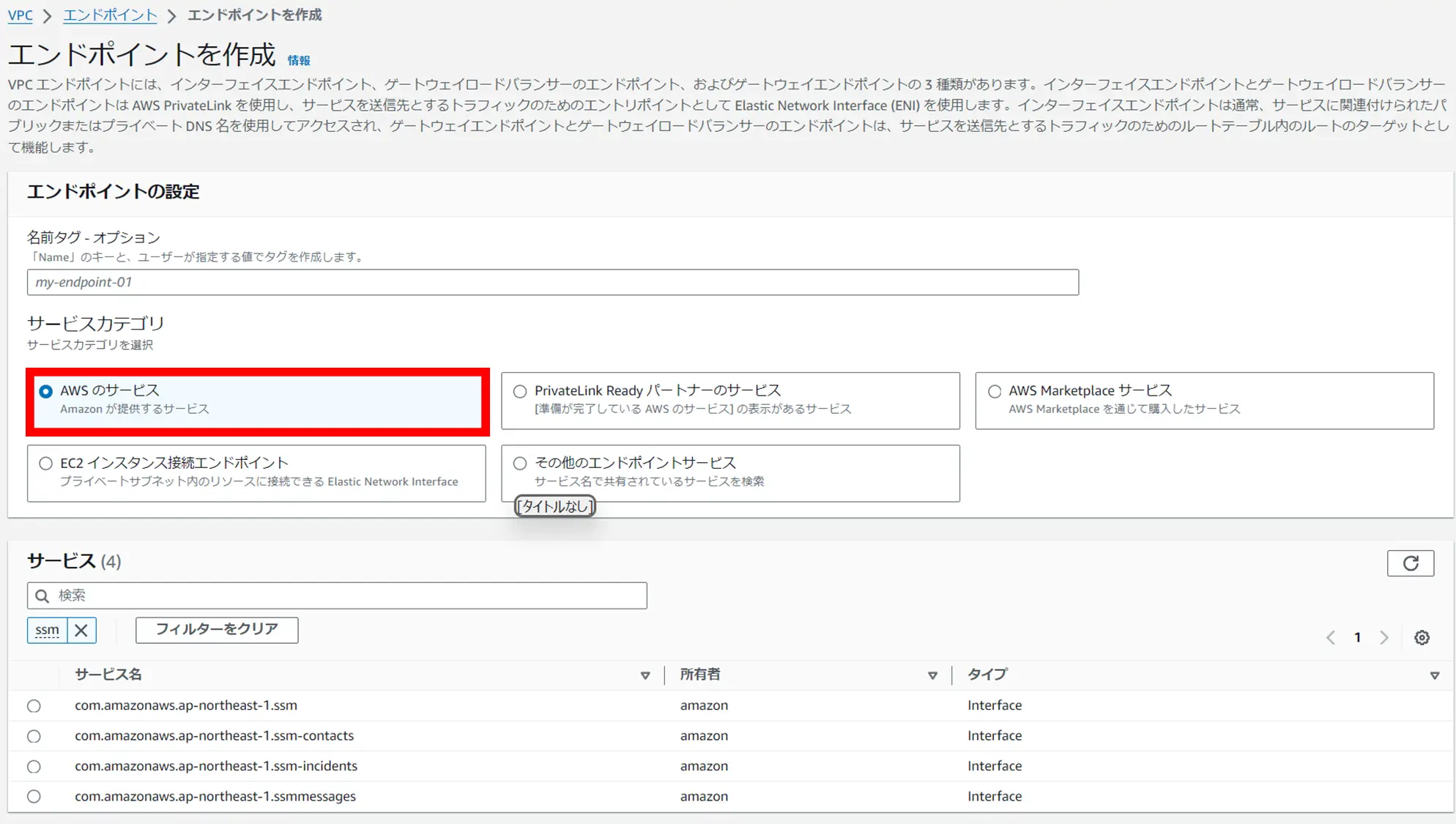Select AWS のサービス radio option
The width and height of the screenshot is (1456, 824).
click(46, 391)
